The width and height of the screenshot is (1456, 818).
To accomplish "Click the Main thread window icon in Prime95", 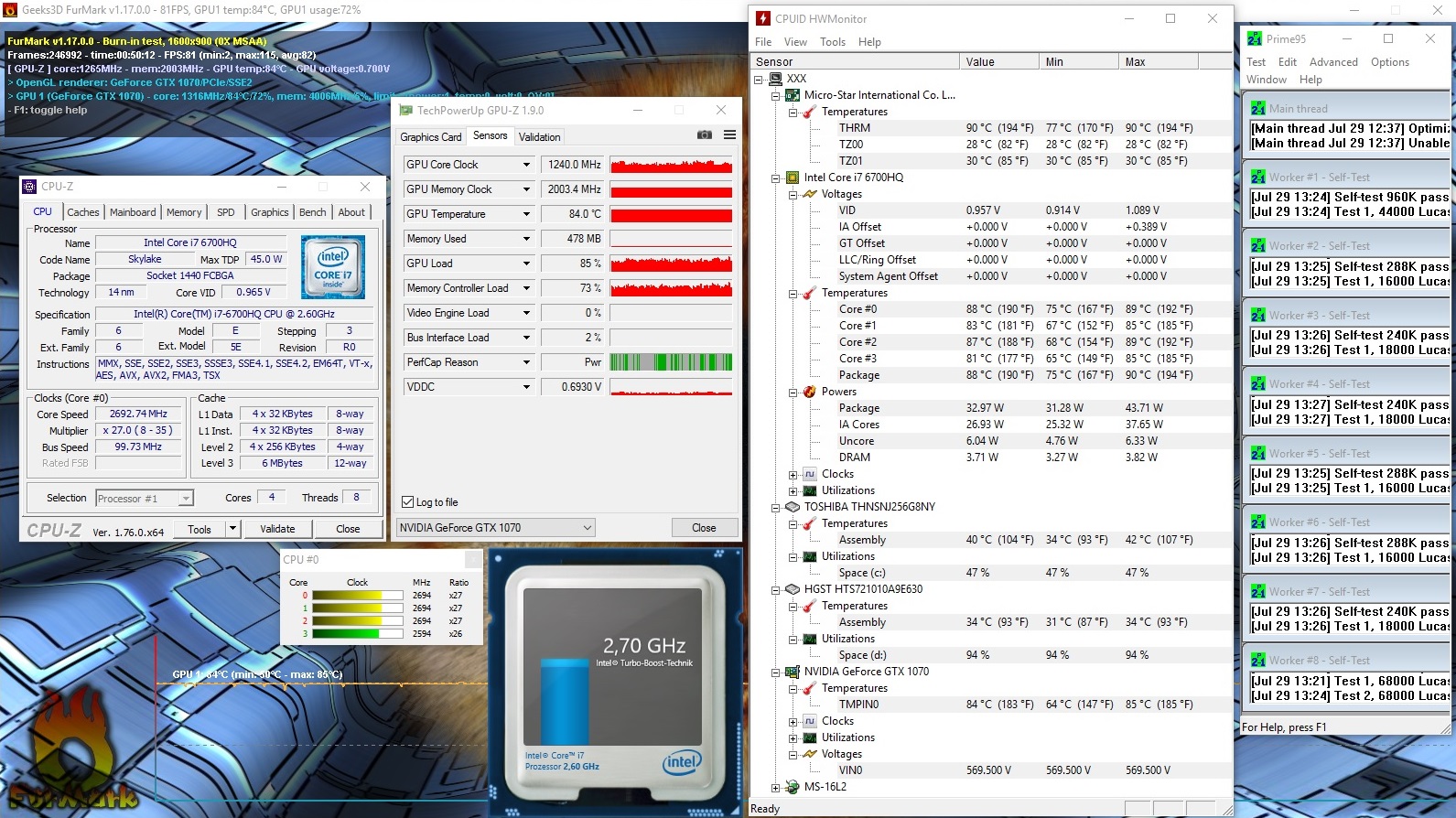I will [1258, 108].
